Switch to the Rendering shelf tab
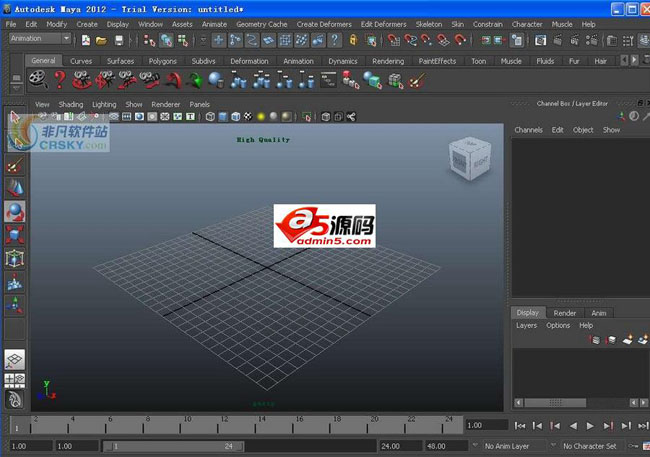 (388, 61)
